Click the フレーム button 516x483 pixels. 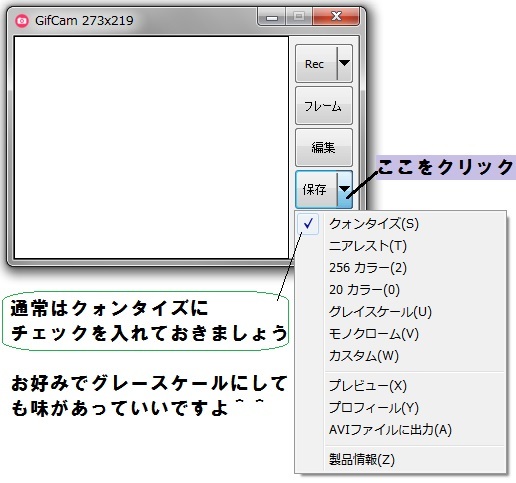pyautogui.click(x=323, y=106)
